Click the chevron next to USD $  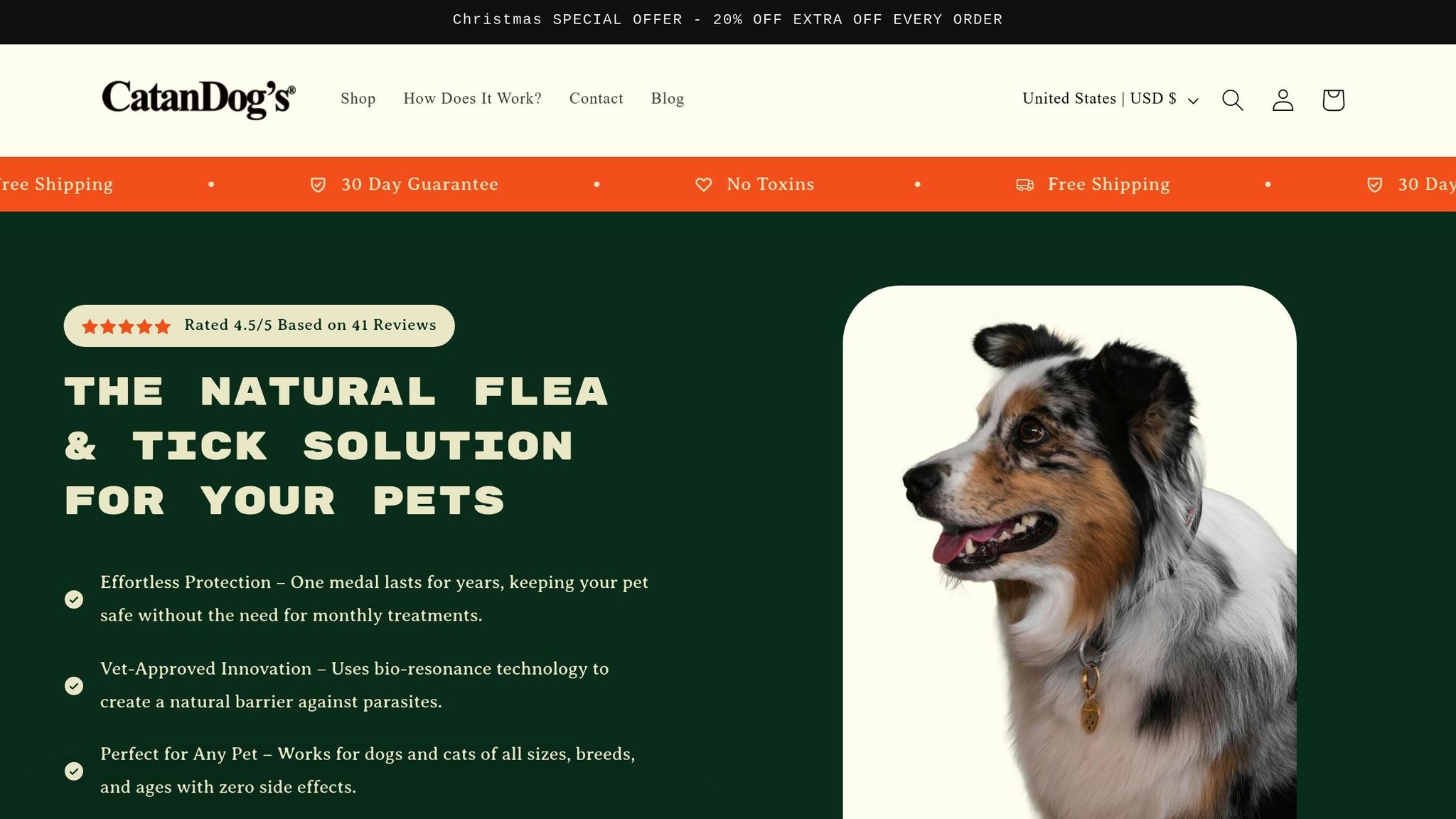pos(1193,101)
